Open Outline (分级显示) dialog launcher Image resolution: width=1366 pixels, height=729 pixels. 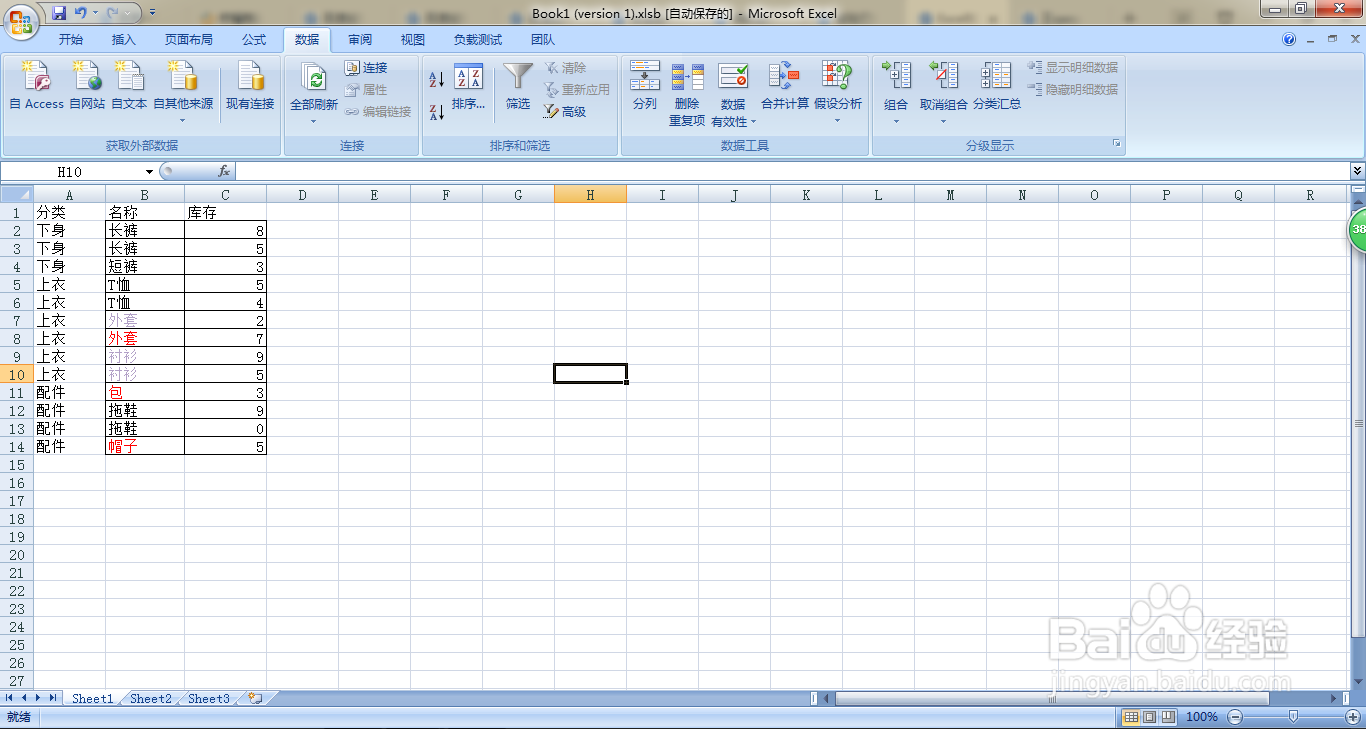point(1117,145)
